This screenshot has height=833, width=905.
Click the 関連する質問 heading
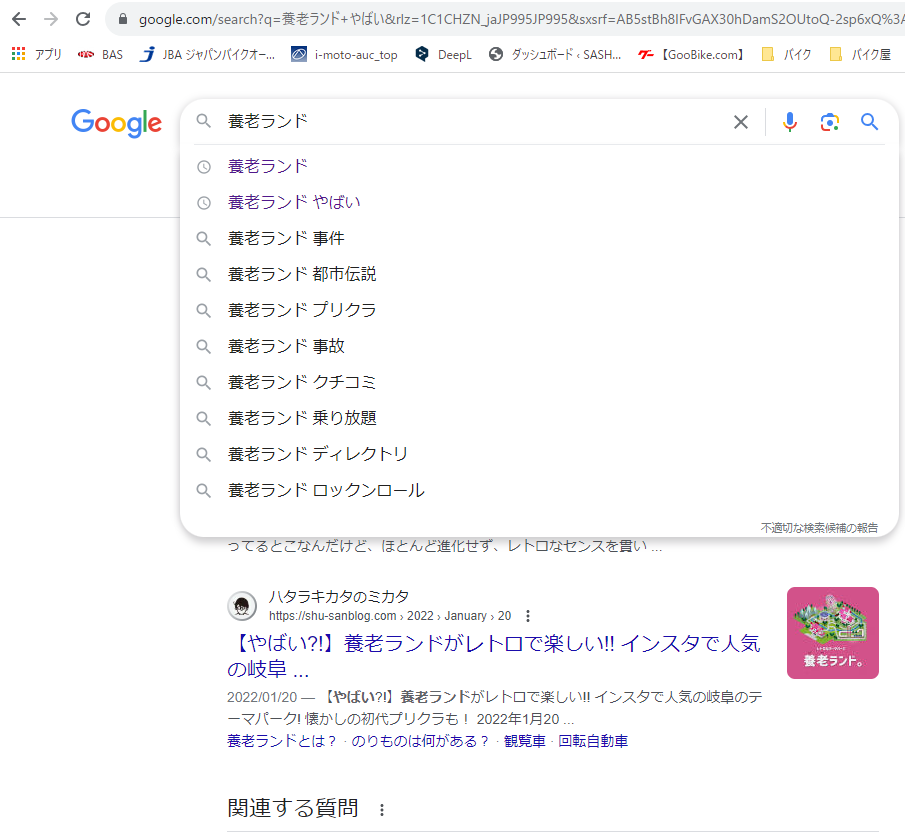point(293,808)
